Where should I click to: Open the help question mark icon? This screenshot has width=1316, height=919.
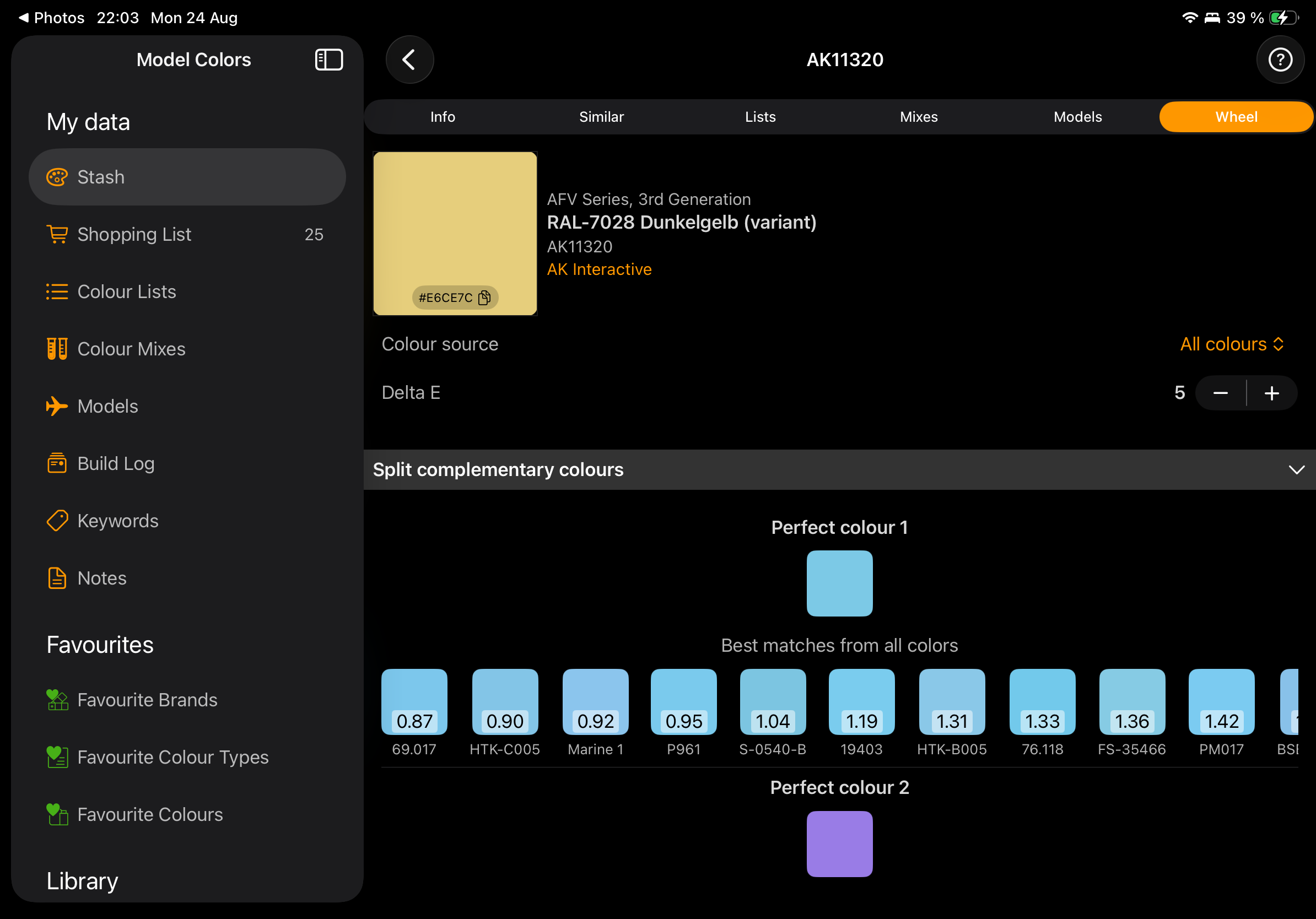click(1280, 60)
